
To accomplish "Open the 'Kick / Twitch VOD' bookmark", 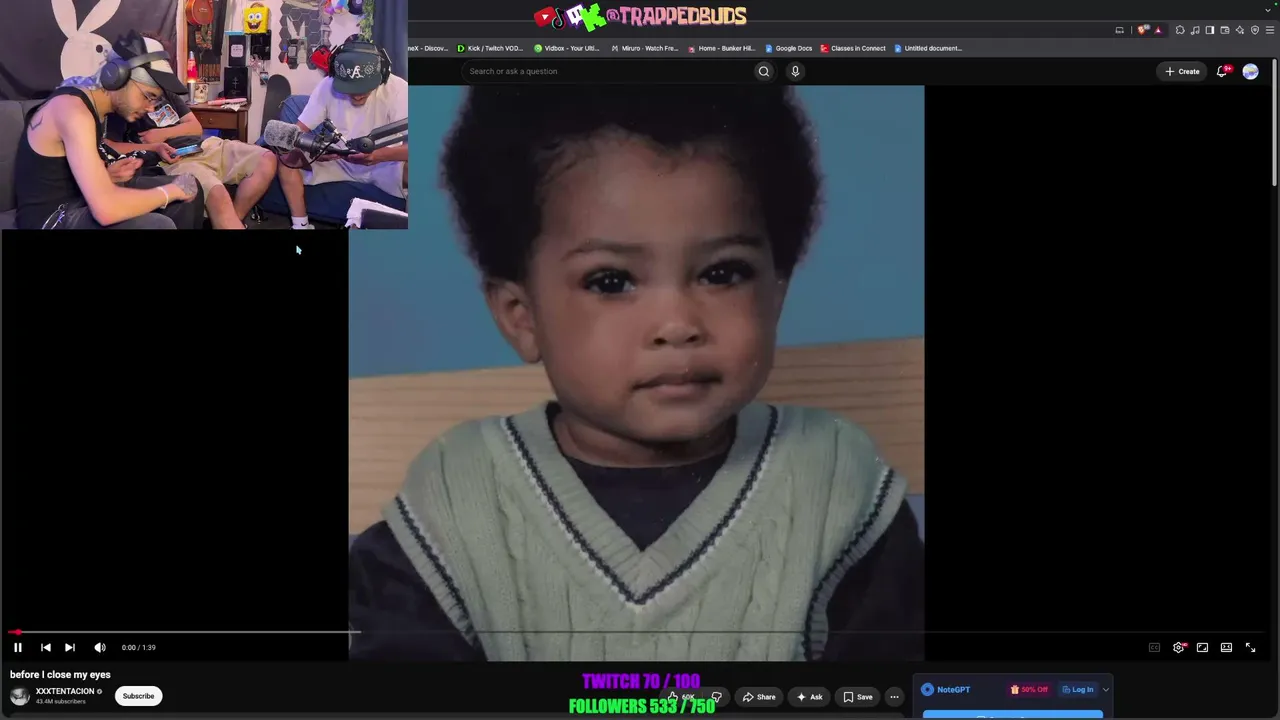I will (490, 48).
